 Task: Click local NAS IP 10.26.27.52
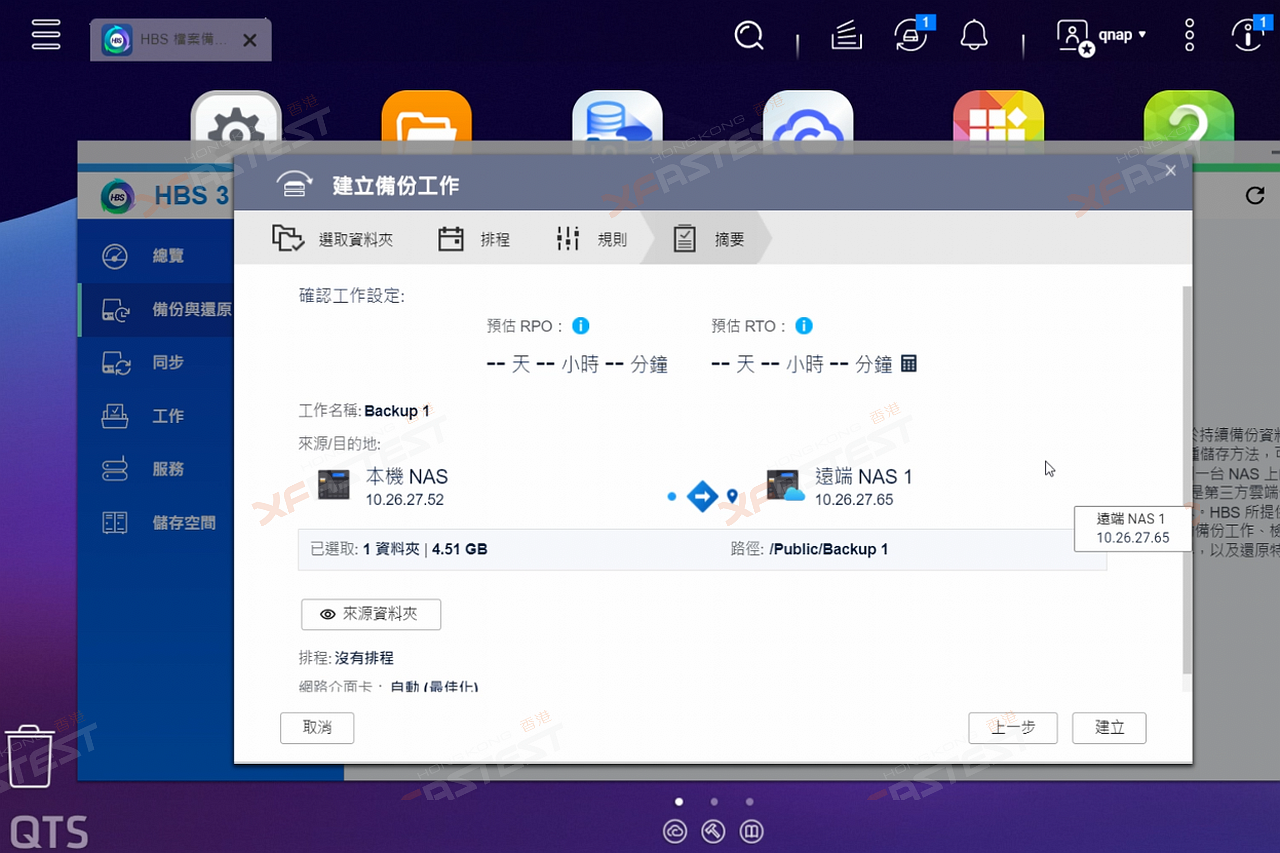405,499
